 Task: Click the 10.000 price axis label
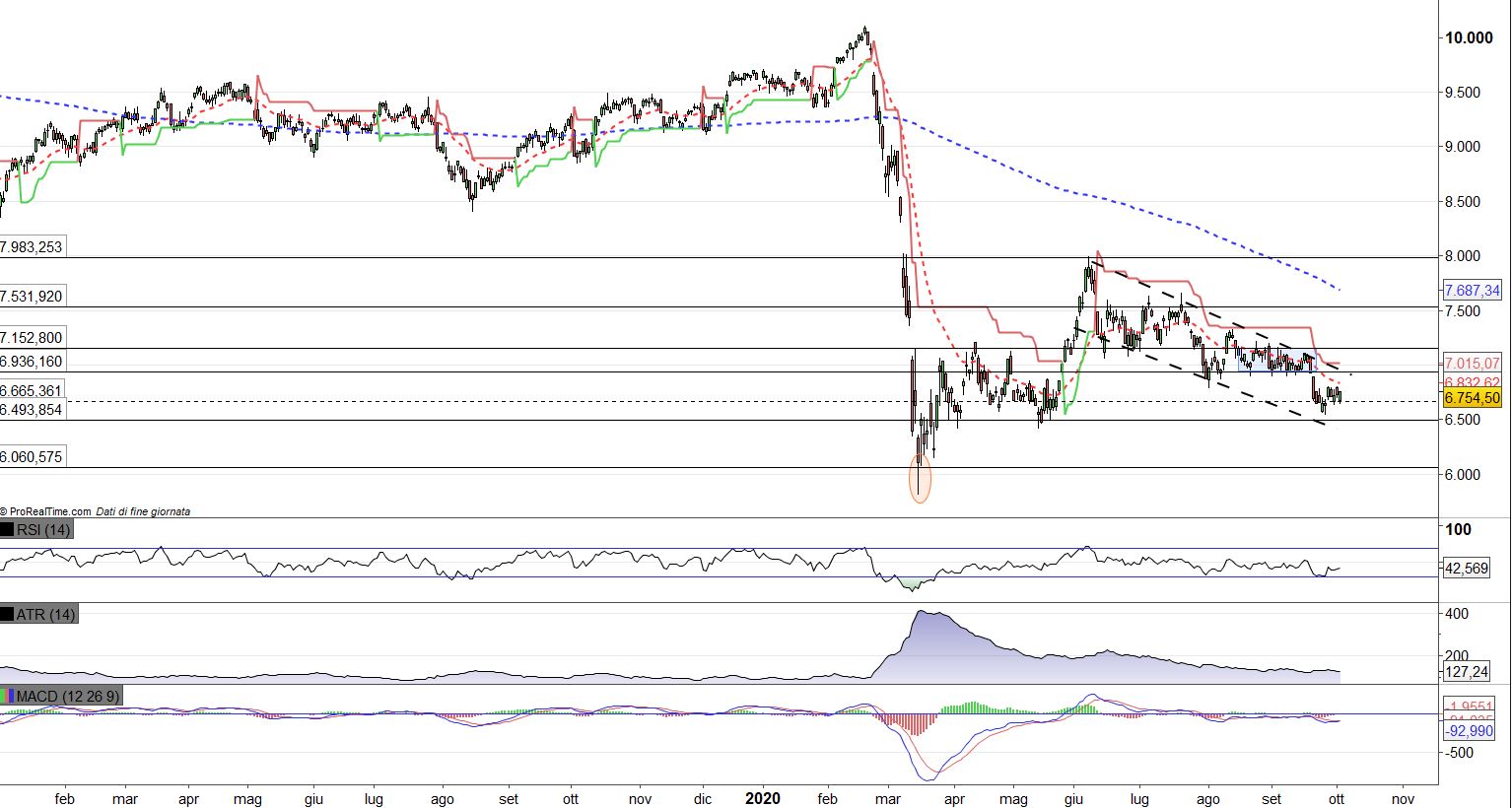tap(1470, 37)
